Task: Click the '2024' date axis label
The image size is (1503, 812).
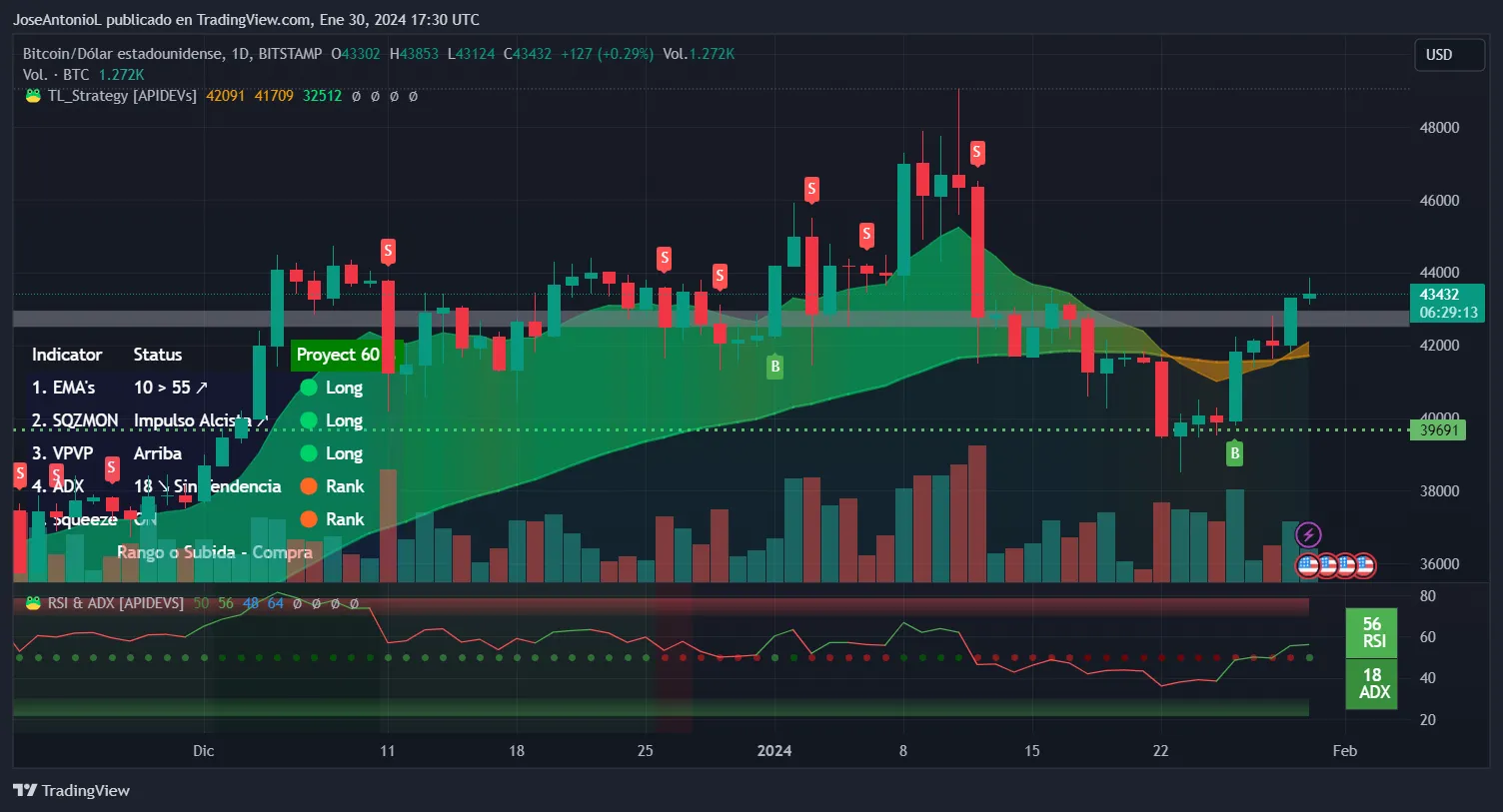Action: pos(774,751)
